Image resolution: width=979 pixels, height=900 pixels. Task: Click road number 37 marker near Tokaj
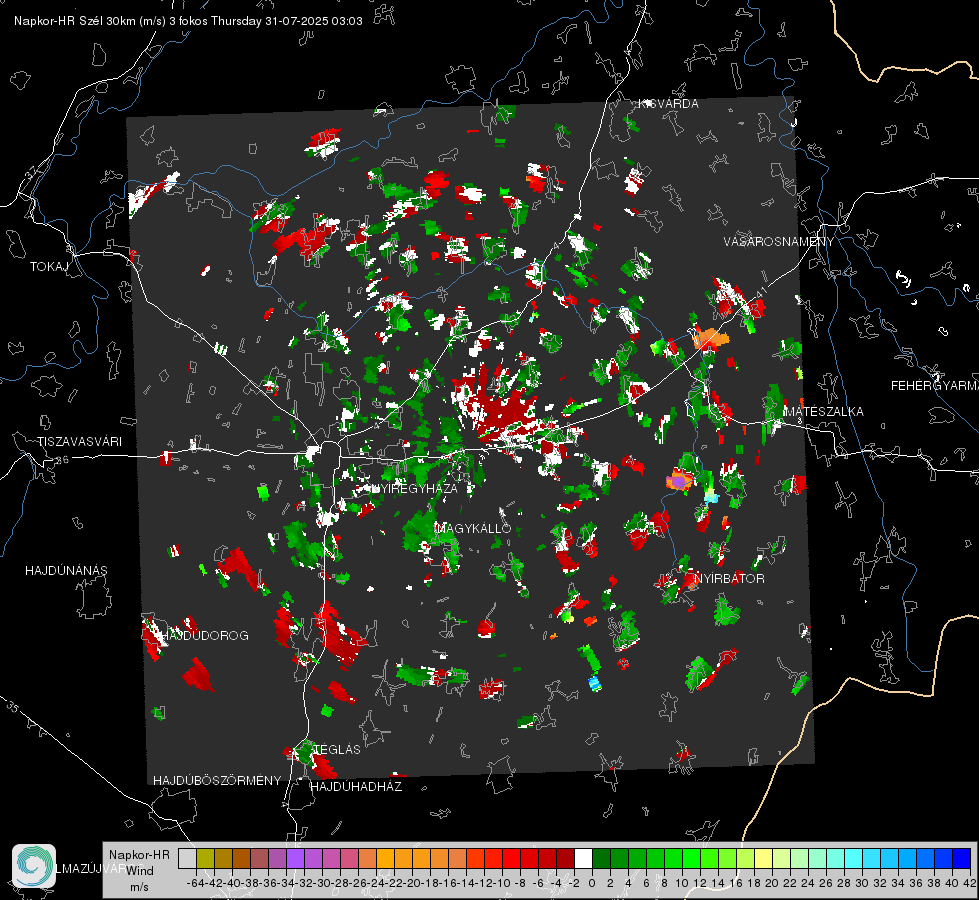point(32,173)
